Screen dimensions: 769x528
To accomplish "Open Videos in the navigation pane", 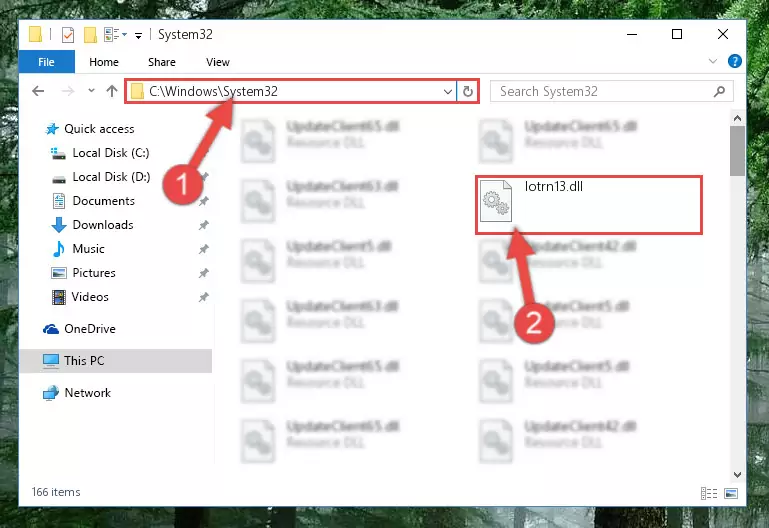I will coord(90,297).
